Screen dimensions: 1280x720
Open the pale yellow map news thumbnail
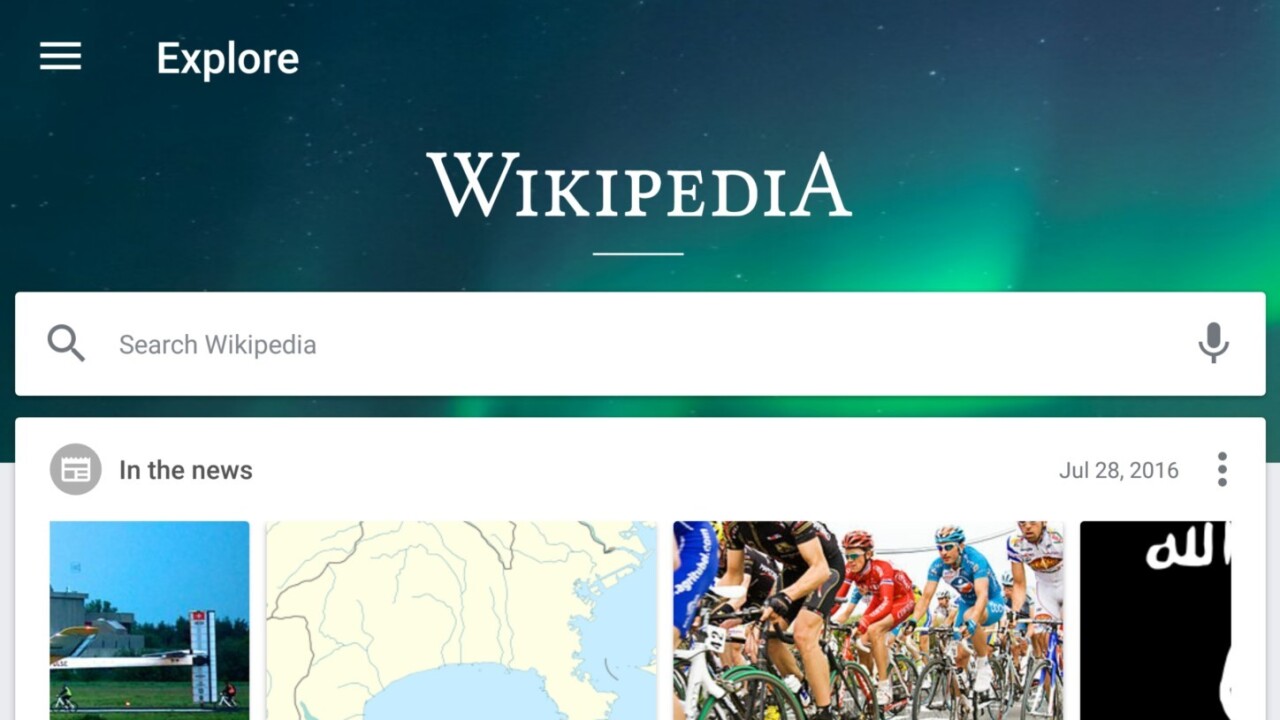(x=461, y=620)
